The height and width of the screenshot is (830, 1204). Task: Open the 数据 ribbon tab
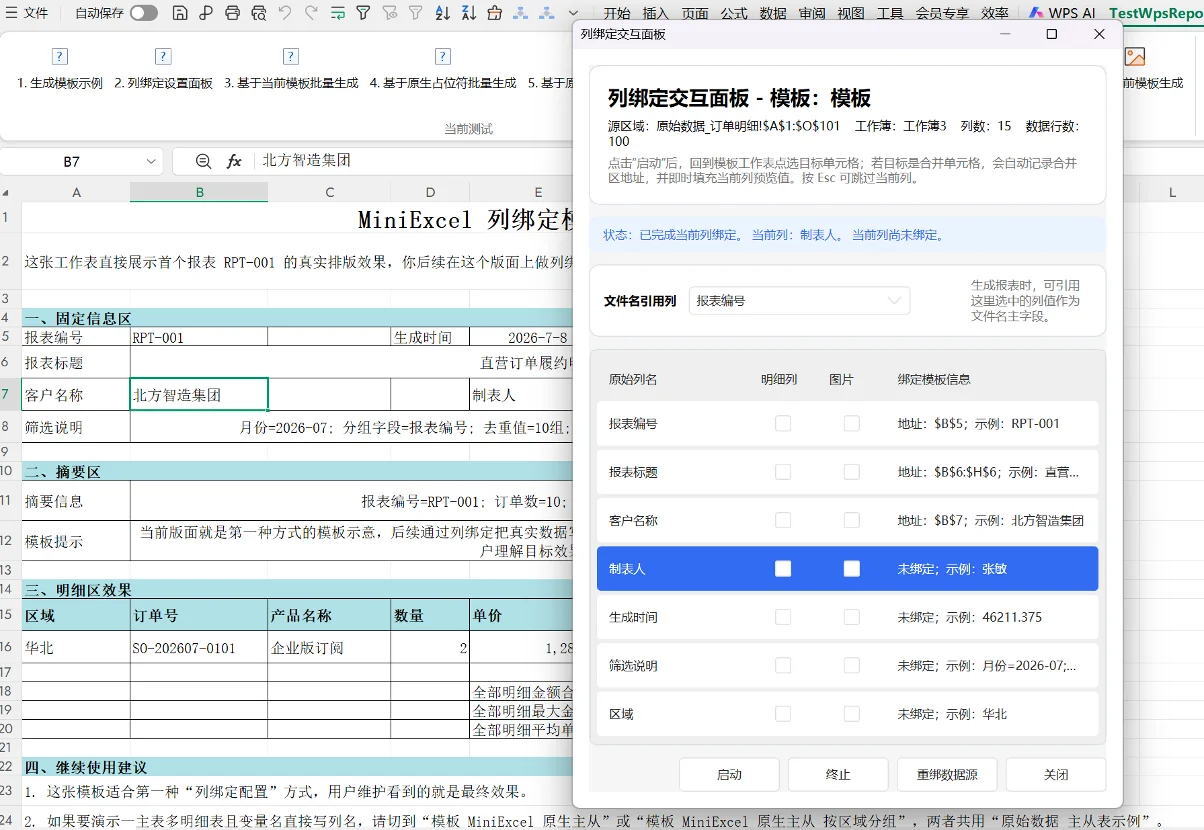tap(773, 13)
